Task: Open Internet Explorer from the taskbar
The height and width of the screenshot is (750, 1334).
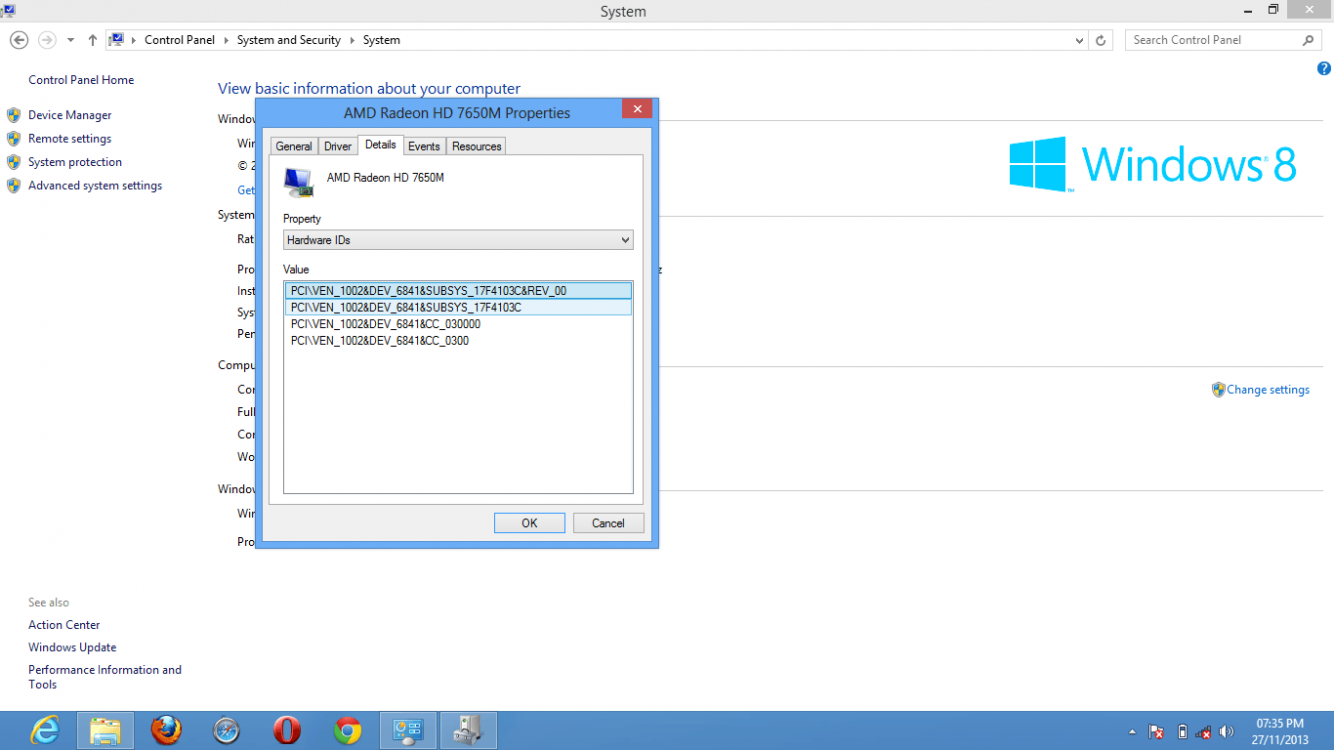Action: [x=45, y=731]
